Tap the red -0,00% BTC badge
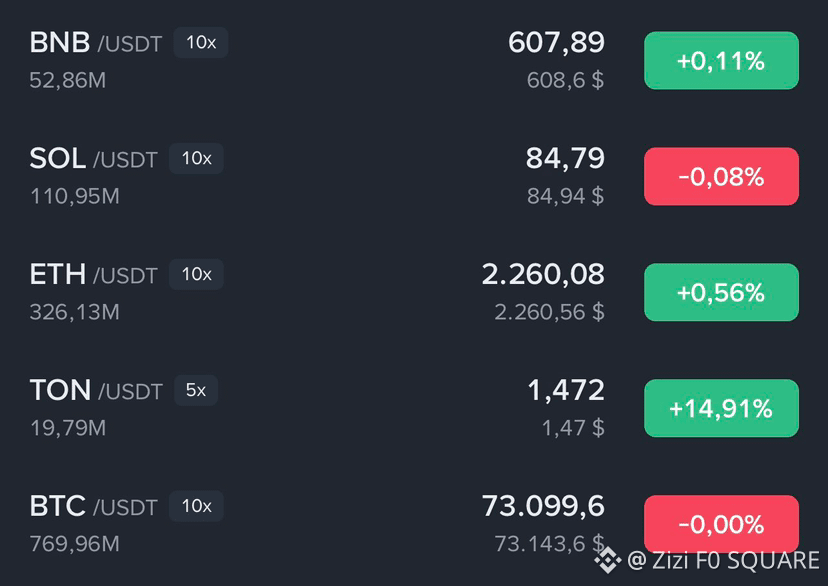This screenshot has height=586, width=828. [x=721, y=524]
